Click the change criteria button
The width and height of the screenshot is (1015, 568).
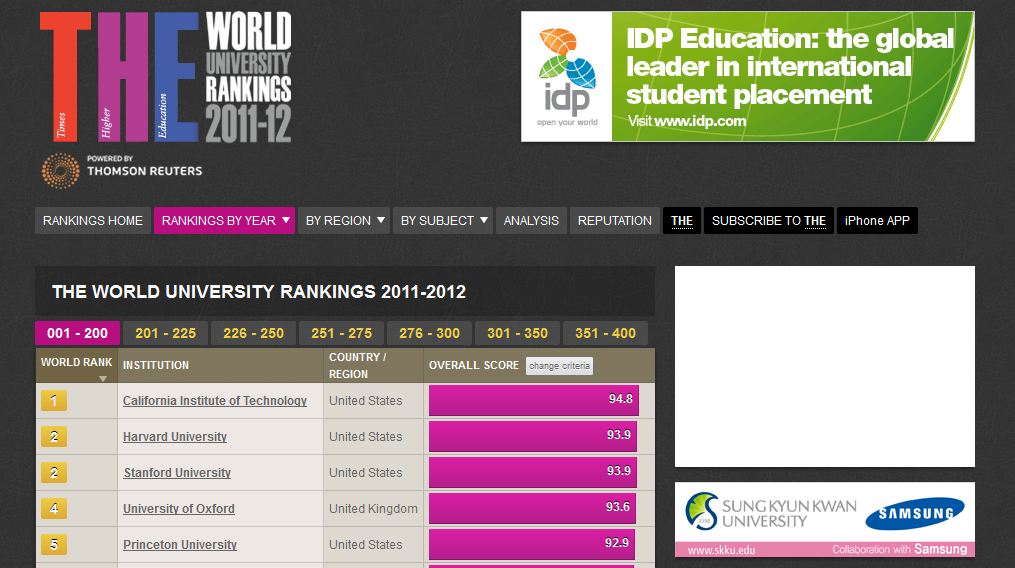[559, 366]
